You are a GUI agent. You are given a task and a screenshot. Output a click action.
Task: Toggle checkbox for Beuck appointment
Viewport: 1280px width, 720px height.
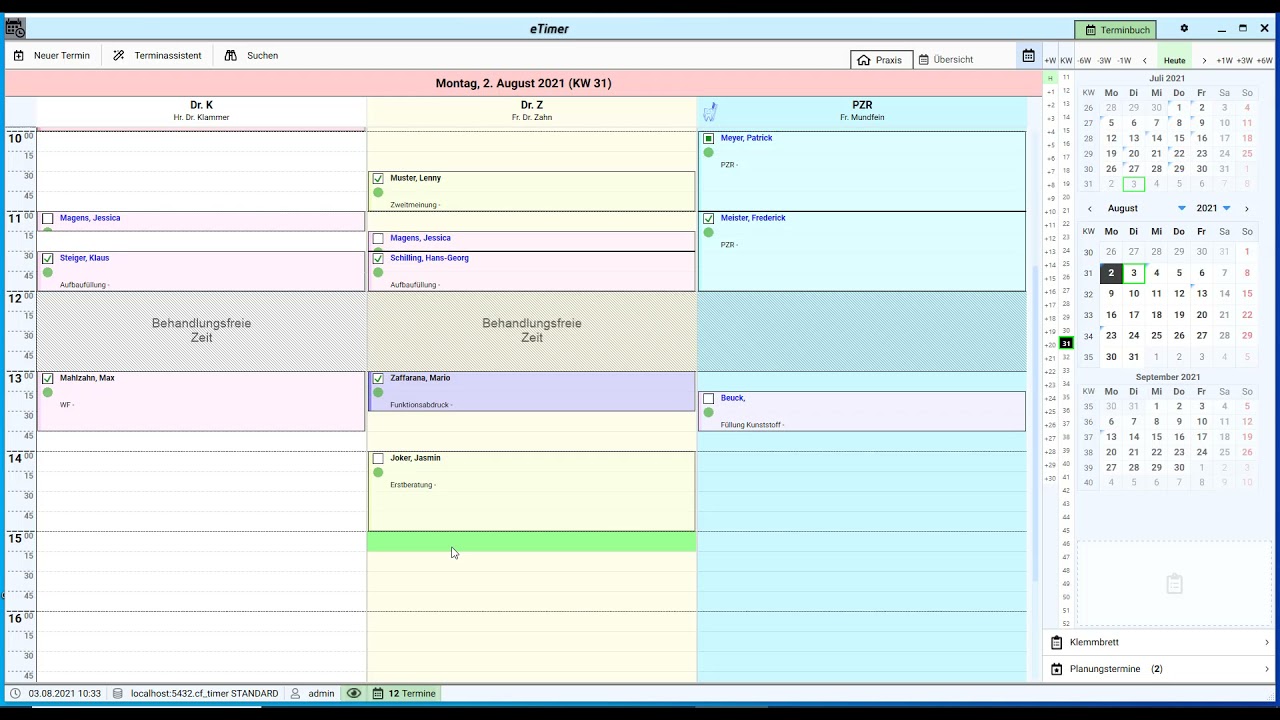coord(708,399)
